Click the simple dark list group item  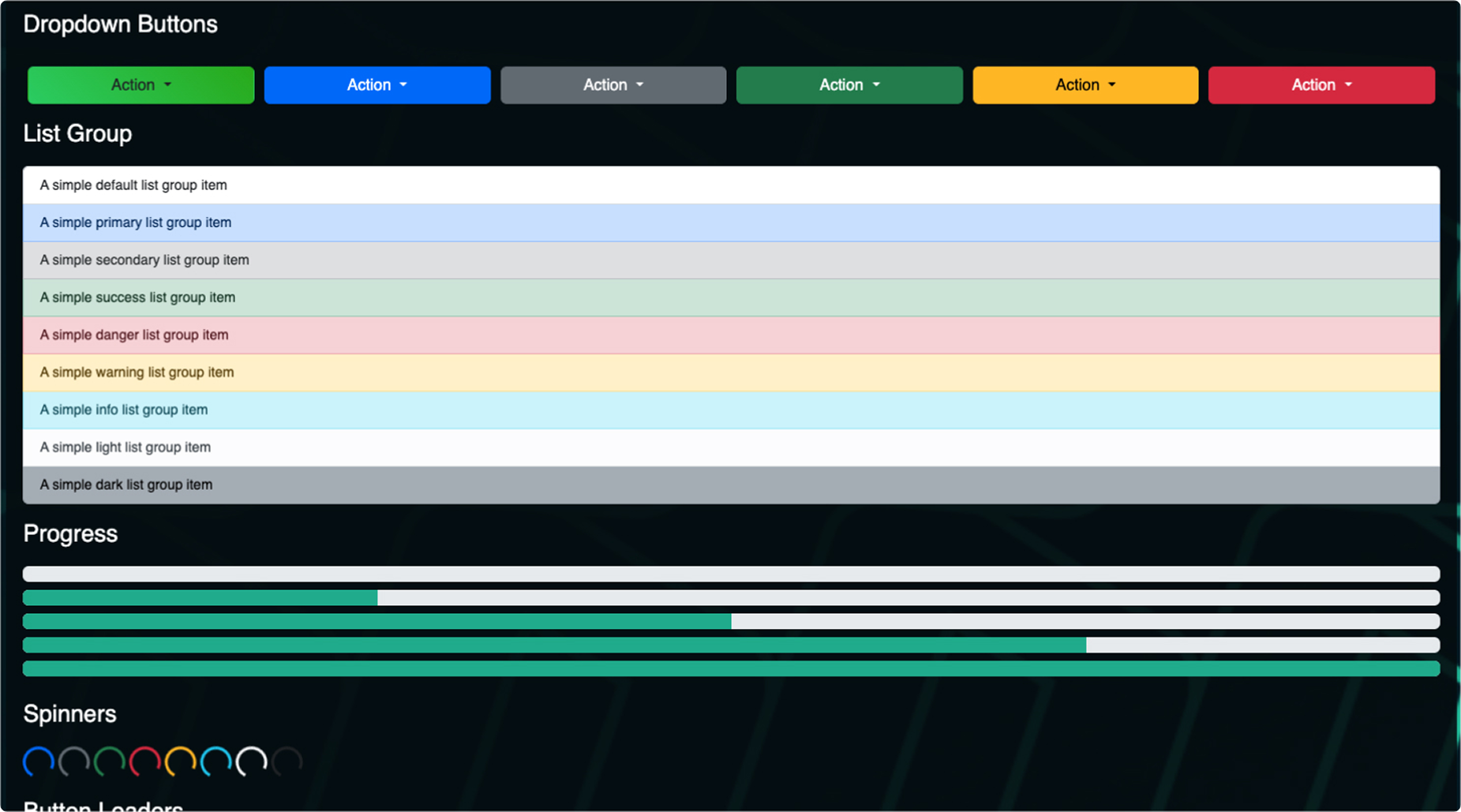click(731, 485)
